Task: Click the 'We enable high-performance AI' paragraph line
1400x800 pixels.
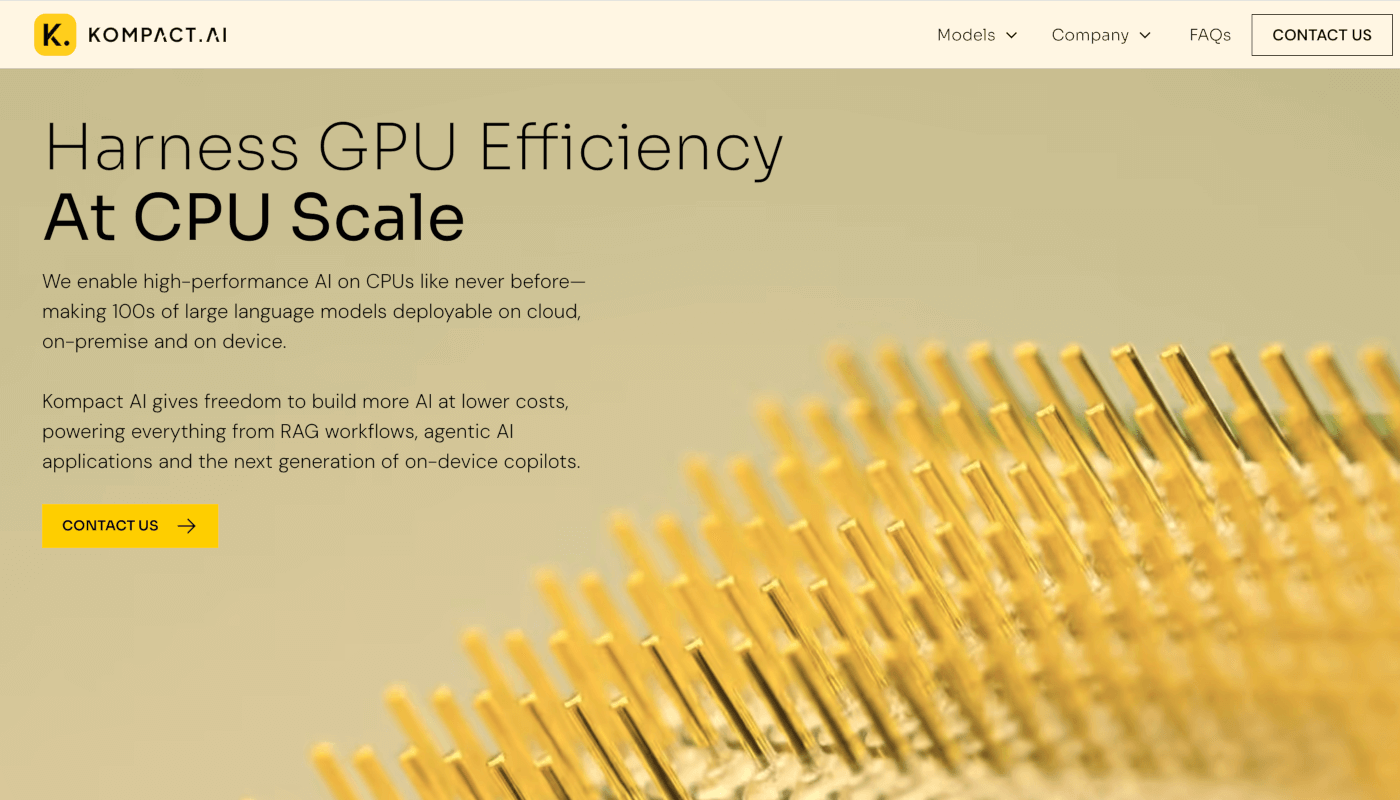Action: (x=313, y=282)
